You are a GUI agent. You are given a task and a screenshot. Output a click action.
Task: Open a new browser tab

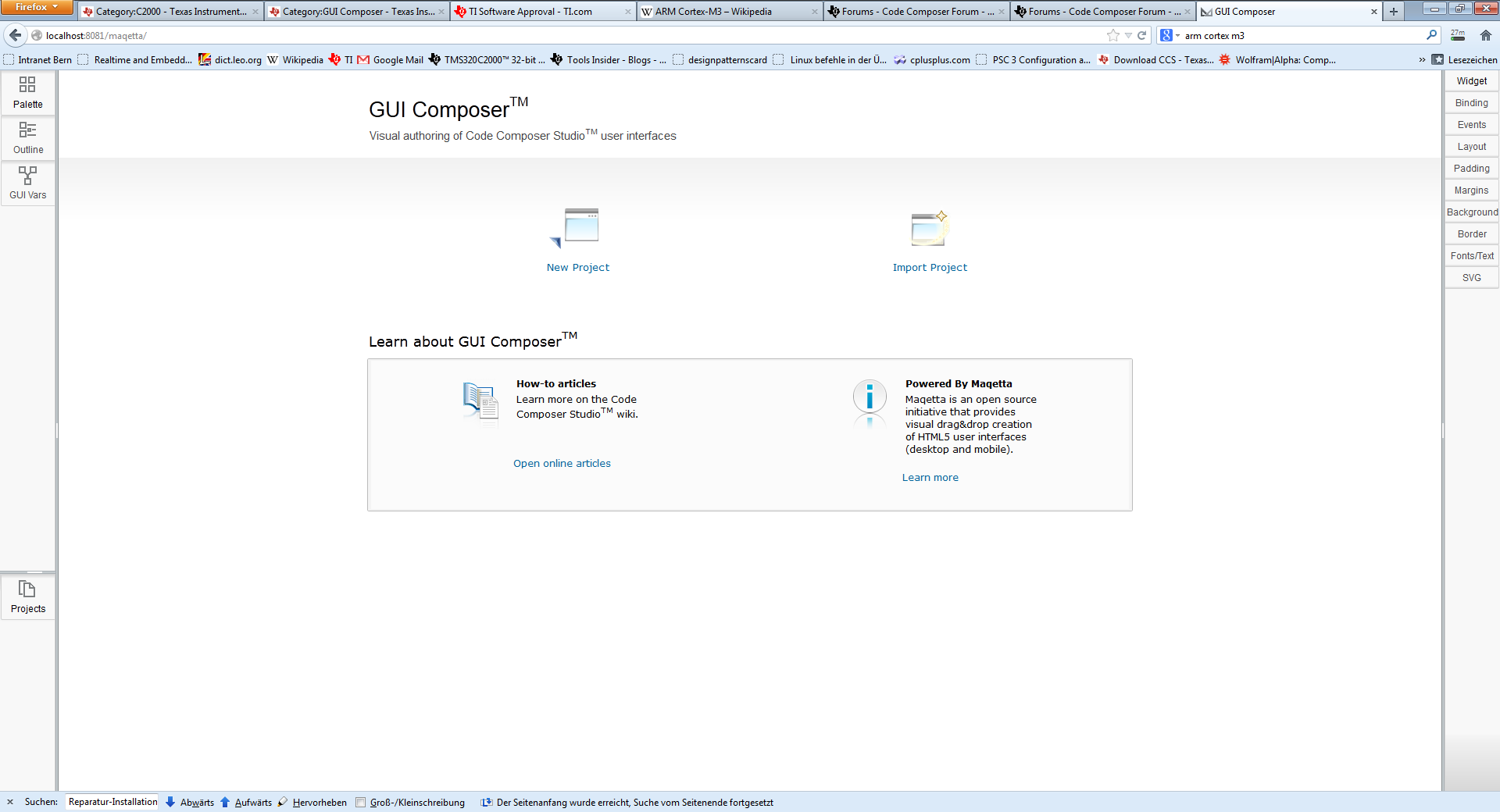(1393, 12)
